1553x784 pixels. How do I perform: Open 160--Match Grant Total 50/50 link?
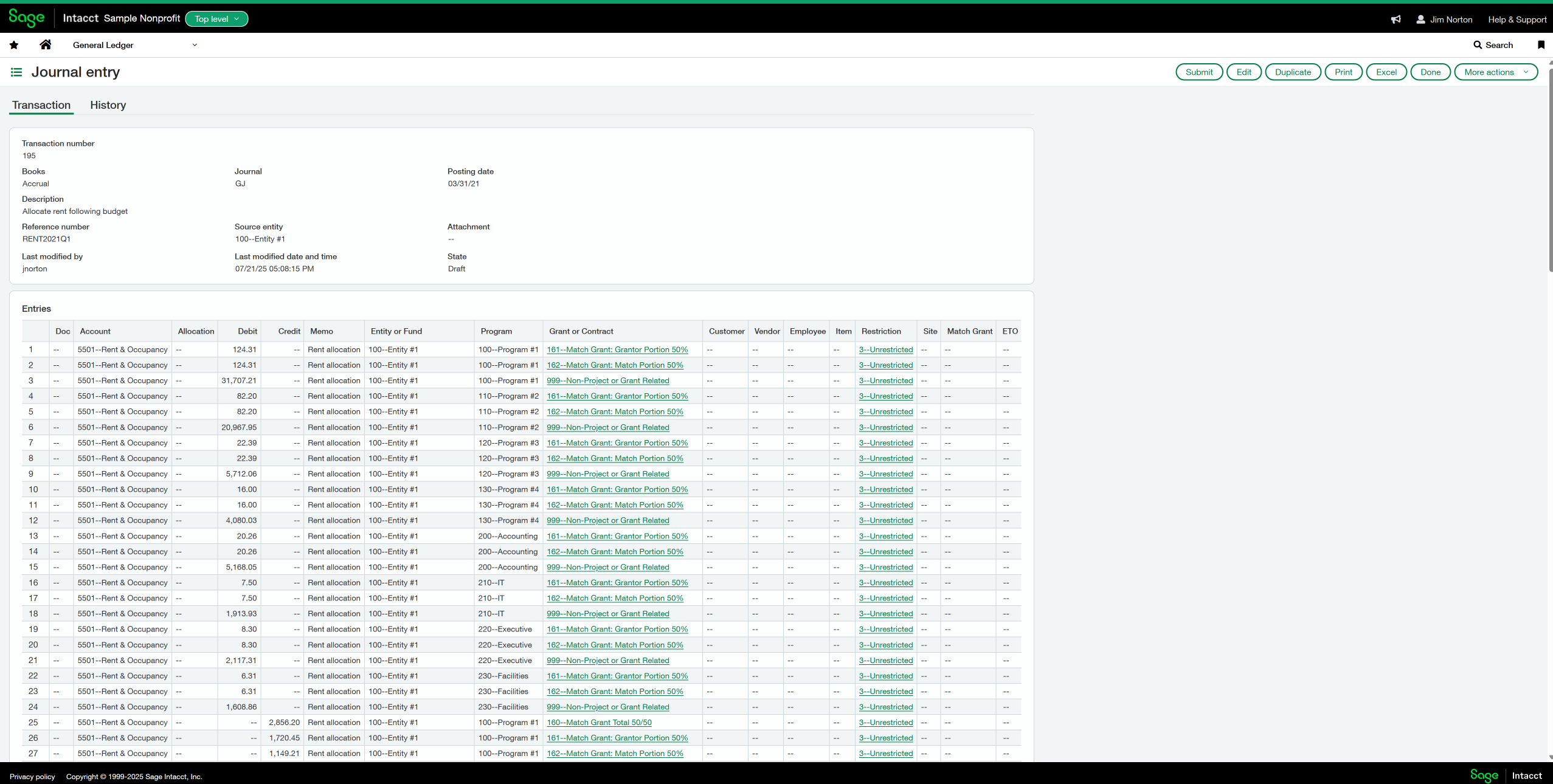599,722
